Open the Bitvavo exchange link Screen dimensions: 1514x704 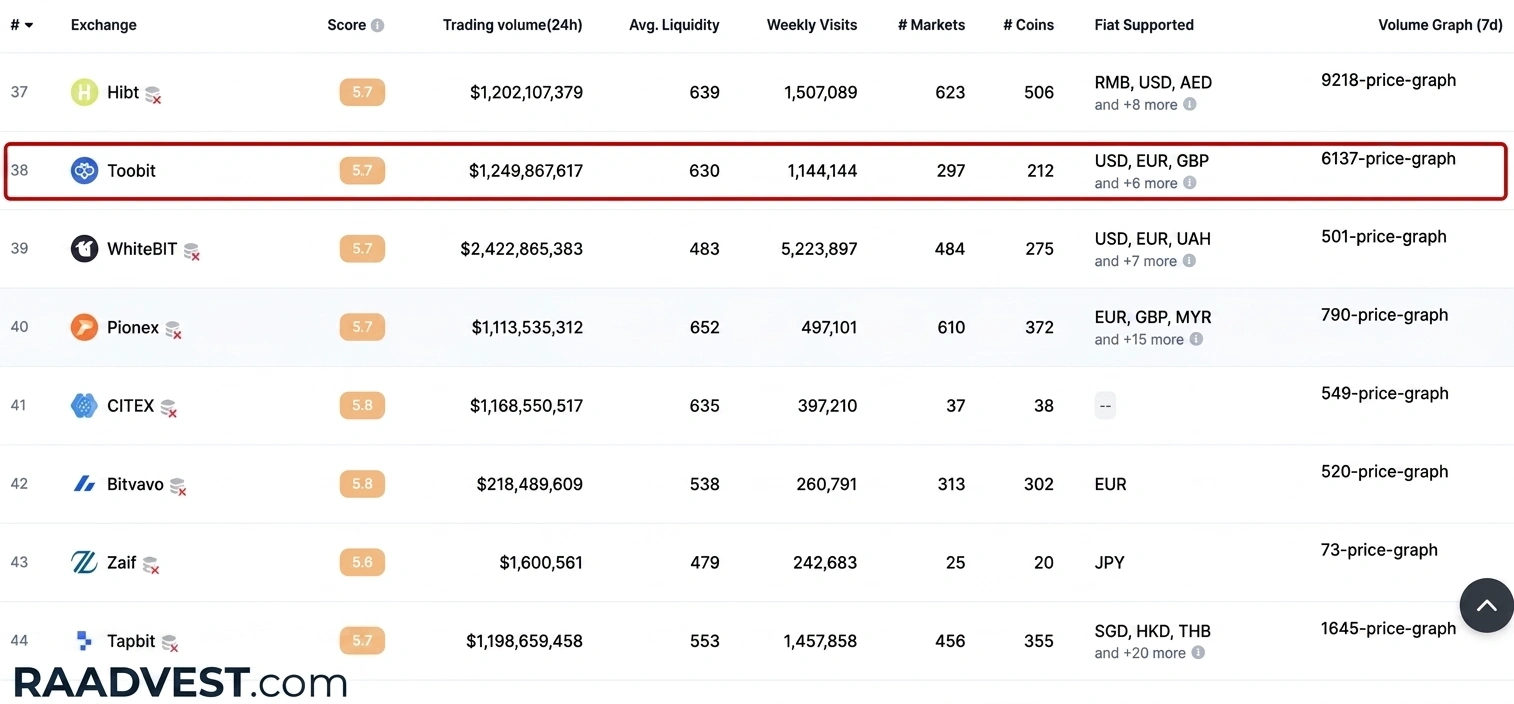(x=135, y=484)
